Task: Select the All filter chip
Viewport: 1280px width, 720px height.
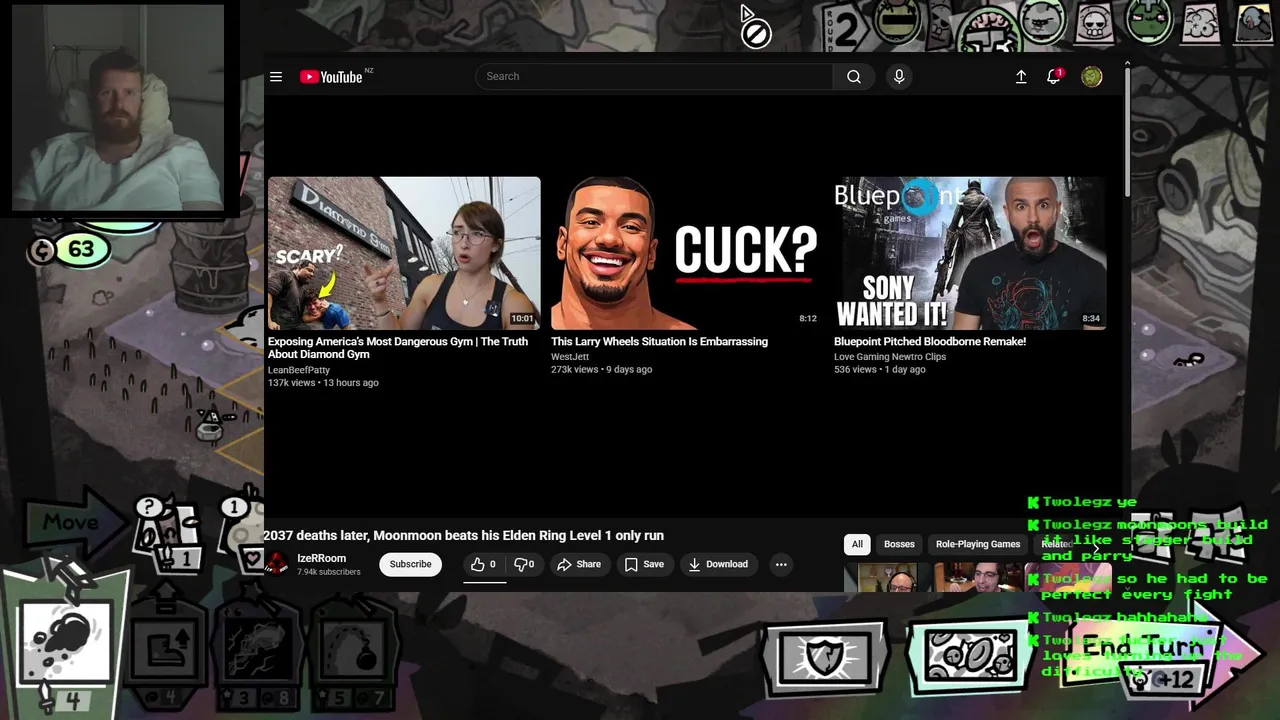Action: click(857, 545)
